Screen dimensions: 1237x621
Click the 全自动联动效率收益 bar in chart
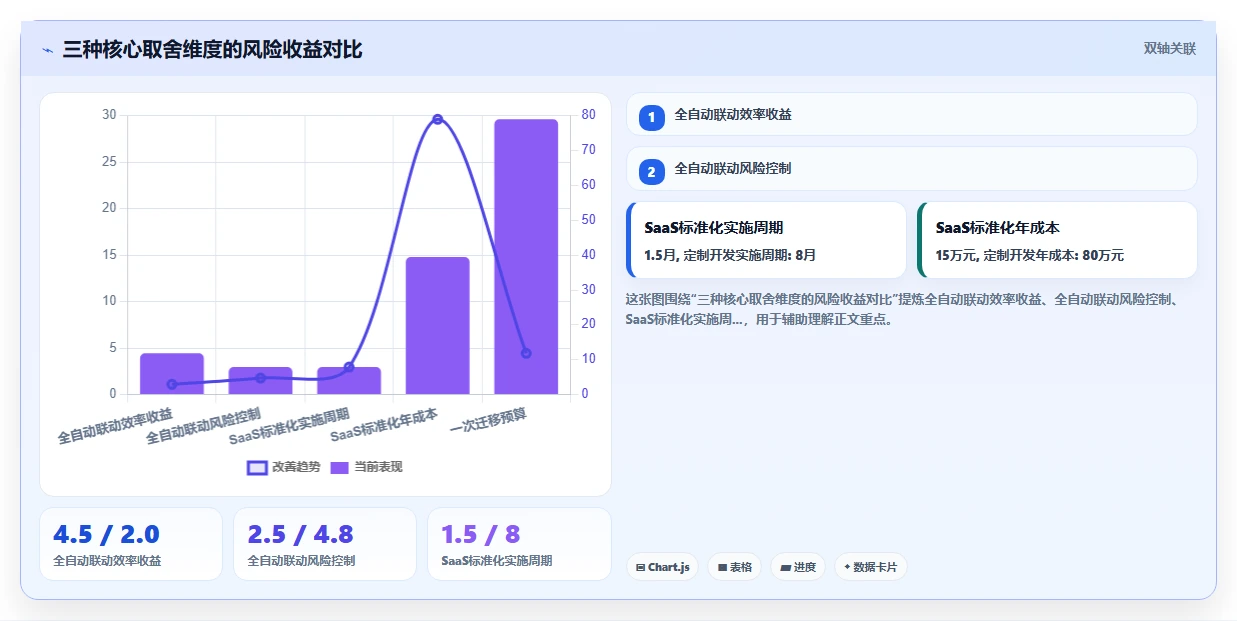(172, 374)
